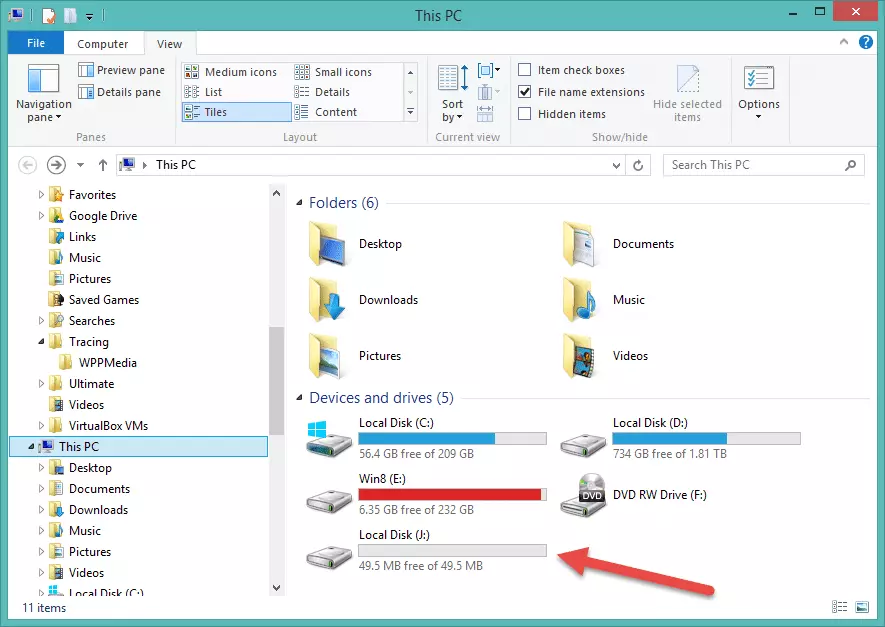
Task: Click the Up arrow navigation button
Action: [102, 165]
